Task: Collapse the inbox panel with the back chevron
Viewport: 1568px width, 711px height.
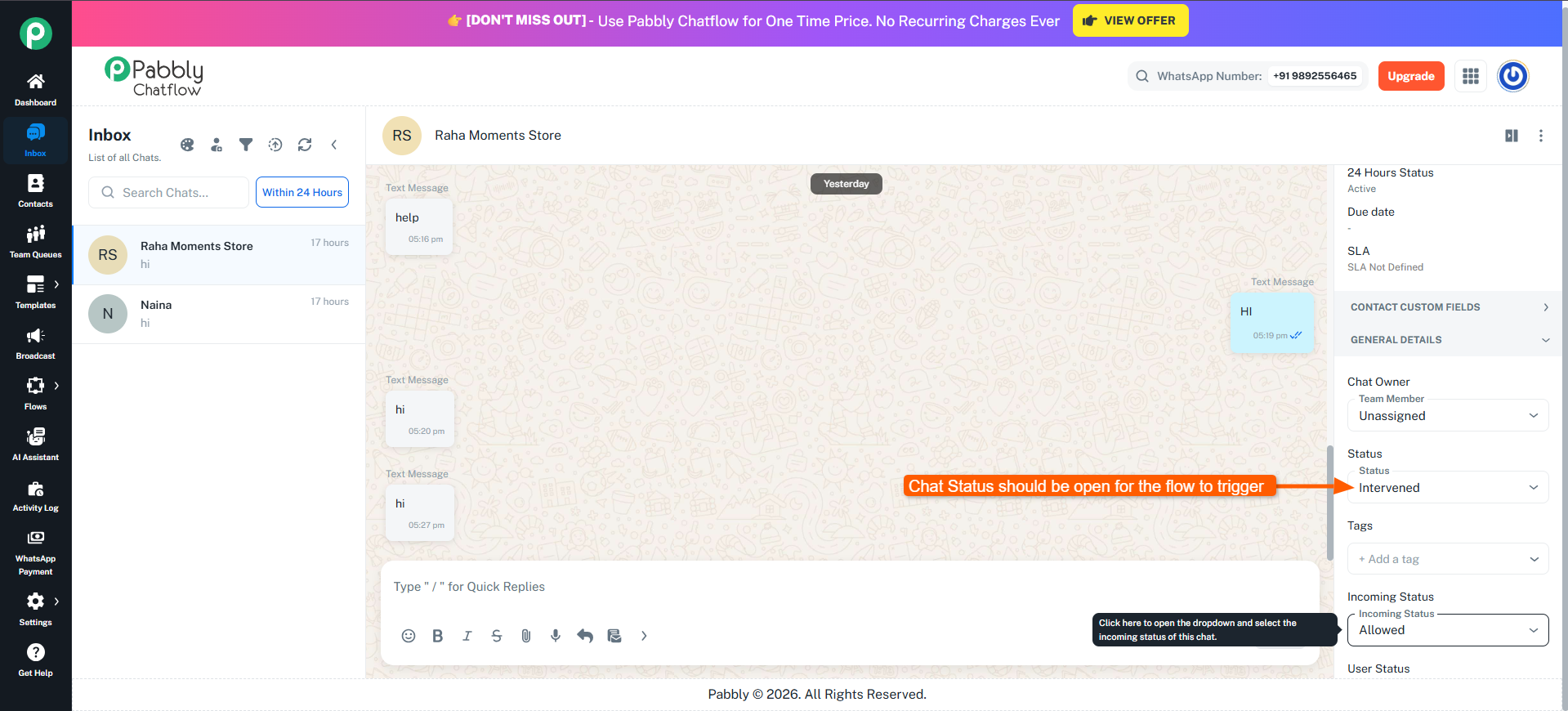Action: 334,145
